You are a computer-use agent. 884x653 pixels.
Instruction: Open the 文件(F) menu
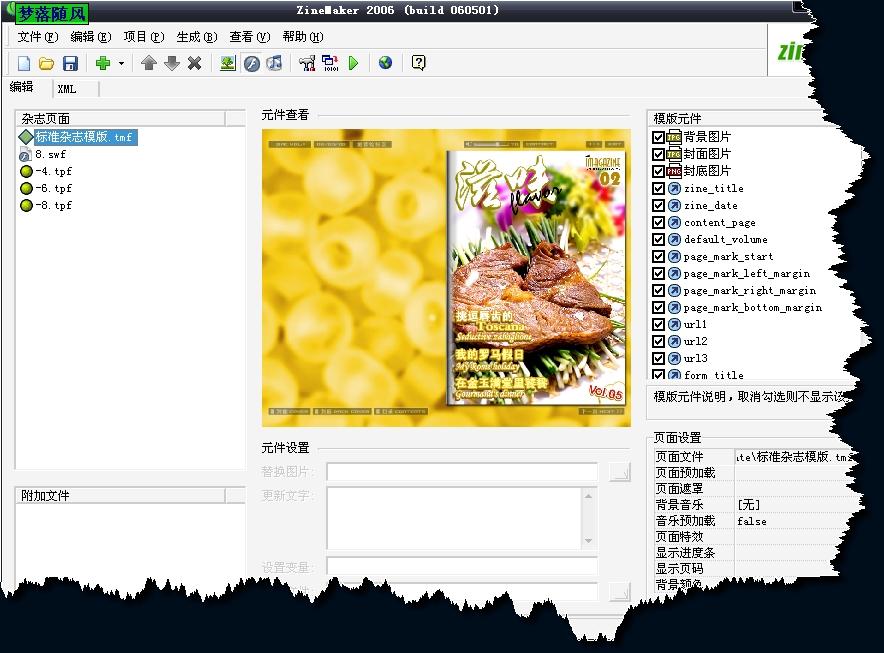coord(38,37)
